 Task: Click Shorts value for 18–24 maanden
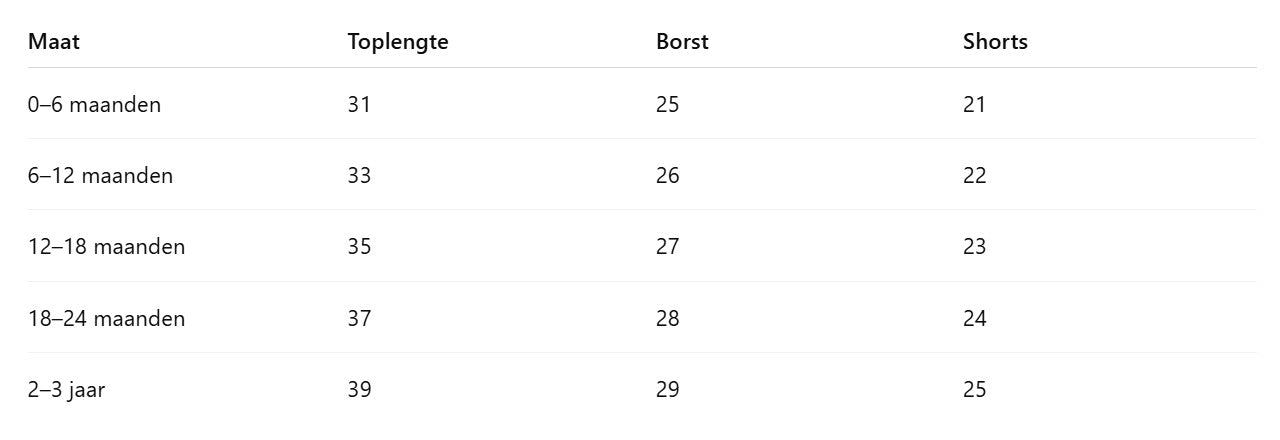point(974,319)
